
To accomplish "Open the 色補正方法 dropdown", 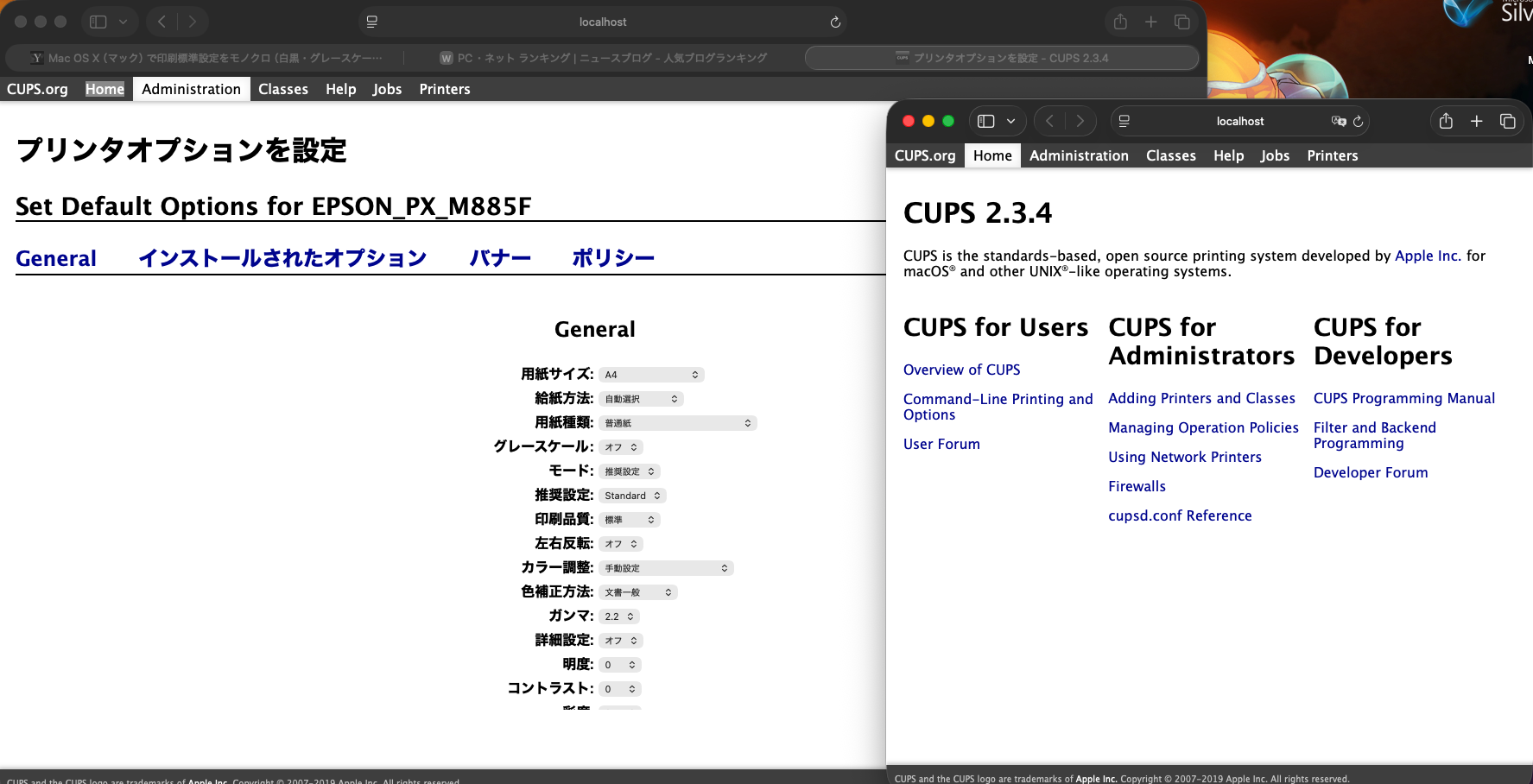I will tap(638, 592).
